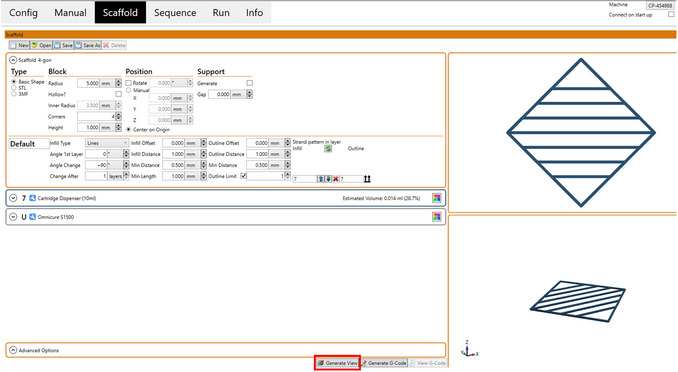Screen dimensions: 678x372
Task: Click the Radius value input field
Action: pyautogui.click(x=89, y=83)
